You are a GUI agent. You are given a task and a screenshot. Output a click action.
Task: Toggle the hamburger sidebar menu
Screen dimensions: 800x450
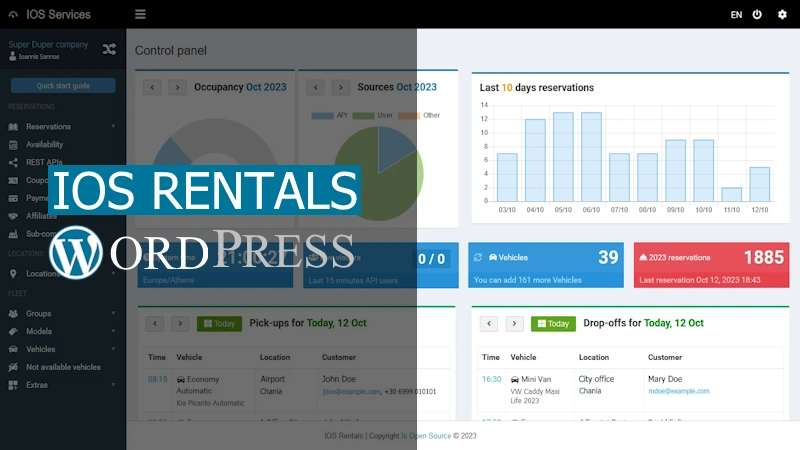coord(140,14)
